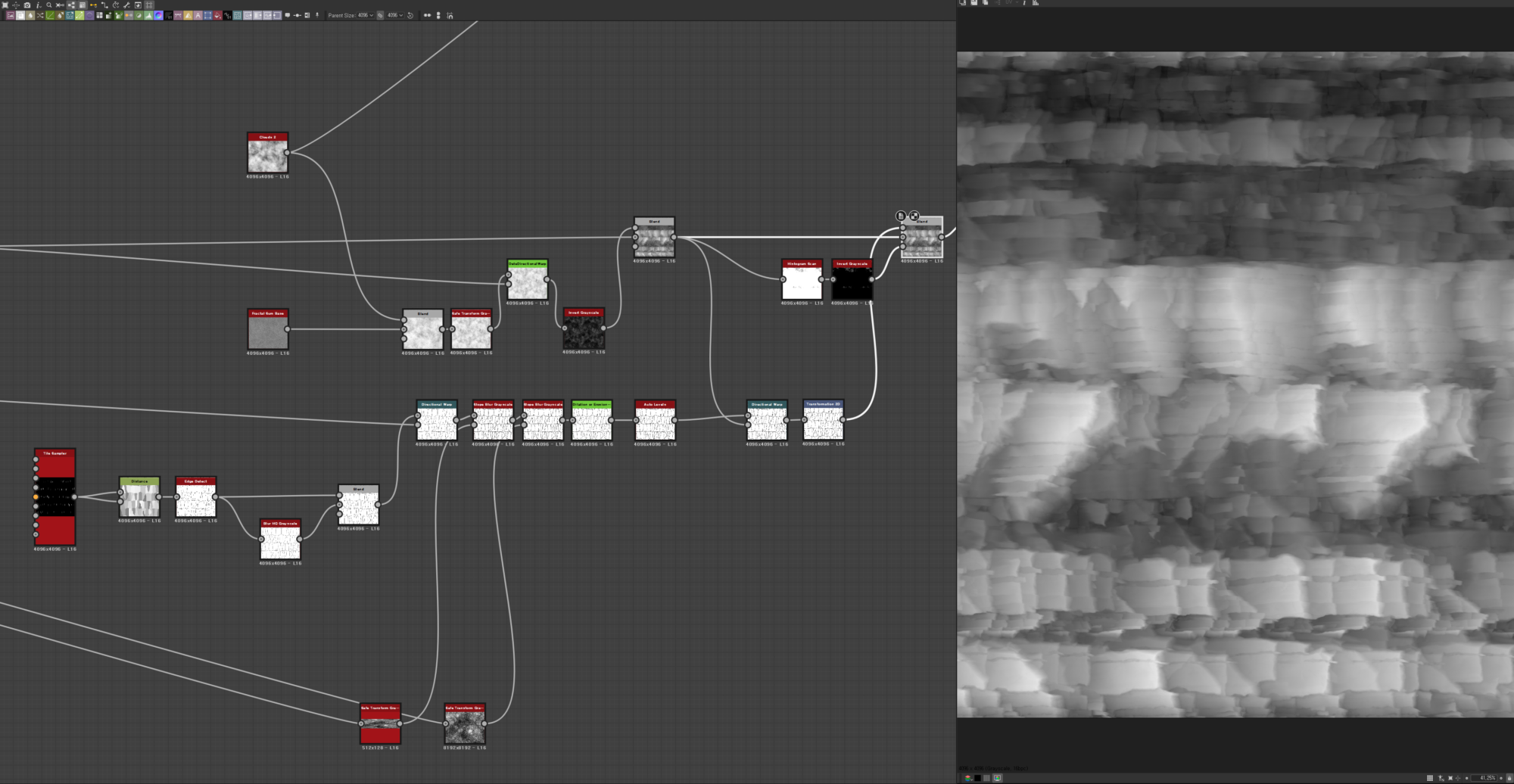Add a Transform 2D node from toolbar
Screen dimensions: 1514x784
pyautogui.click(x=207, y=15)
